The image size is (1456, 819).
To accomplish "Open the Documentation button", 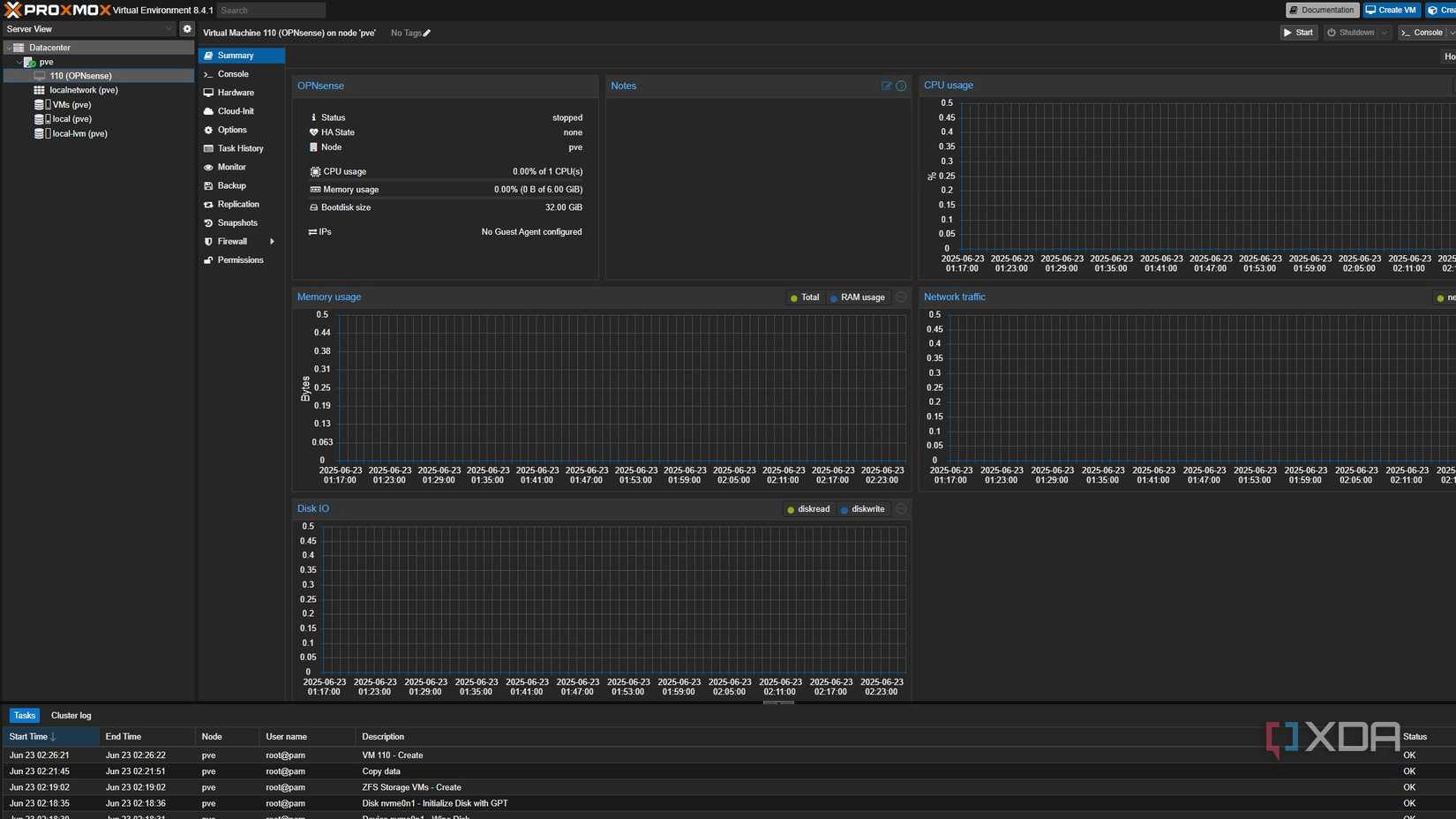I will tap(1322, 10).
